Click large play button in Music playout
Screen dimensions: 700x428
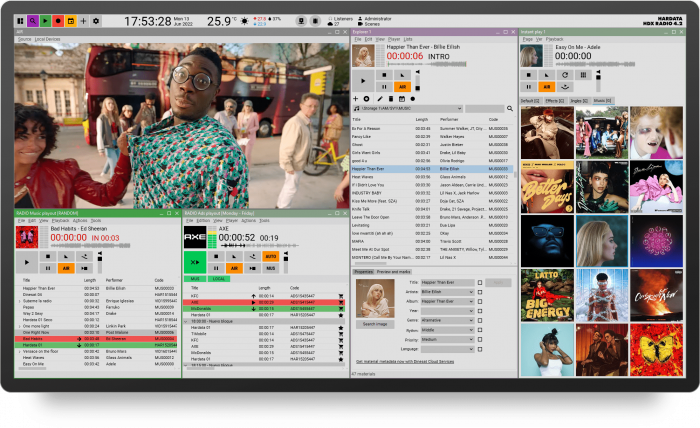[x=27, y=262]
